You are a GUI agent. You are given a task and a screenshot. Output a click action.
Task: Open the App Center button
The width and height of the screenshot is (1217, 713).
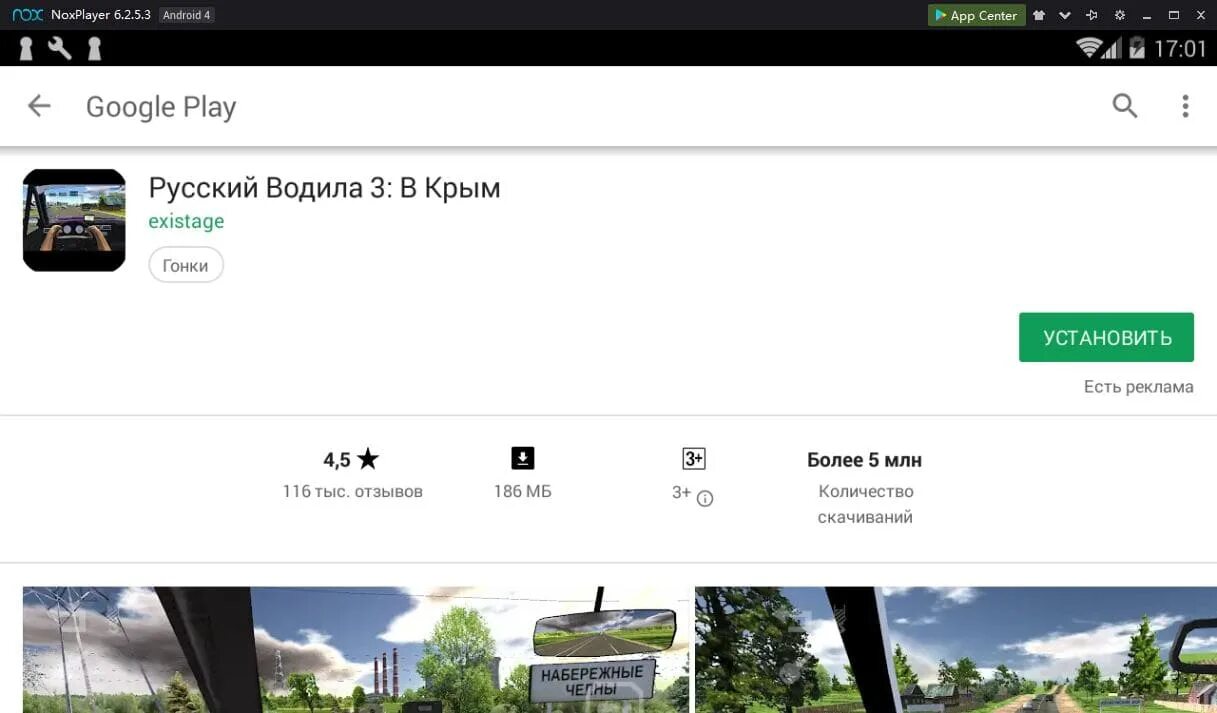tap(976, 15)
